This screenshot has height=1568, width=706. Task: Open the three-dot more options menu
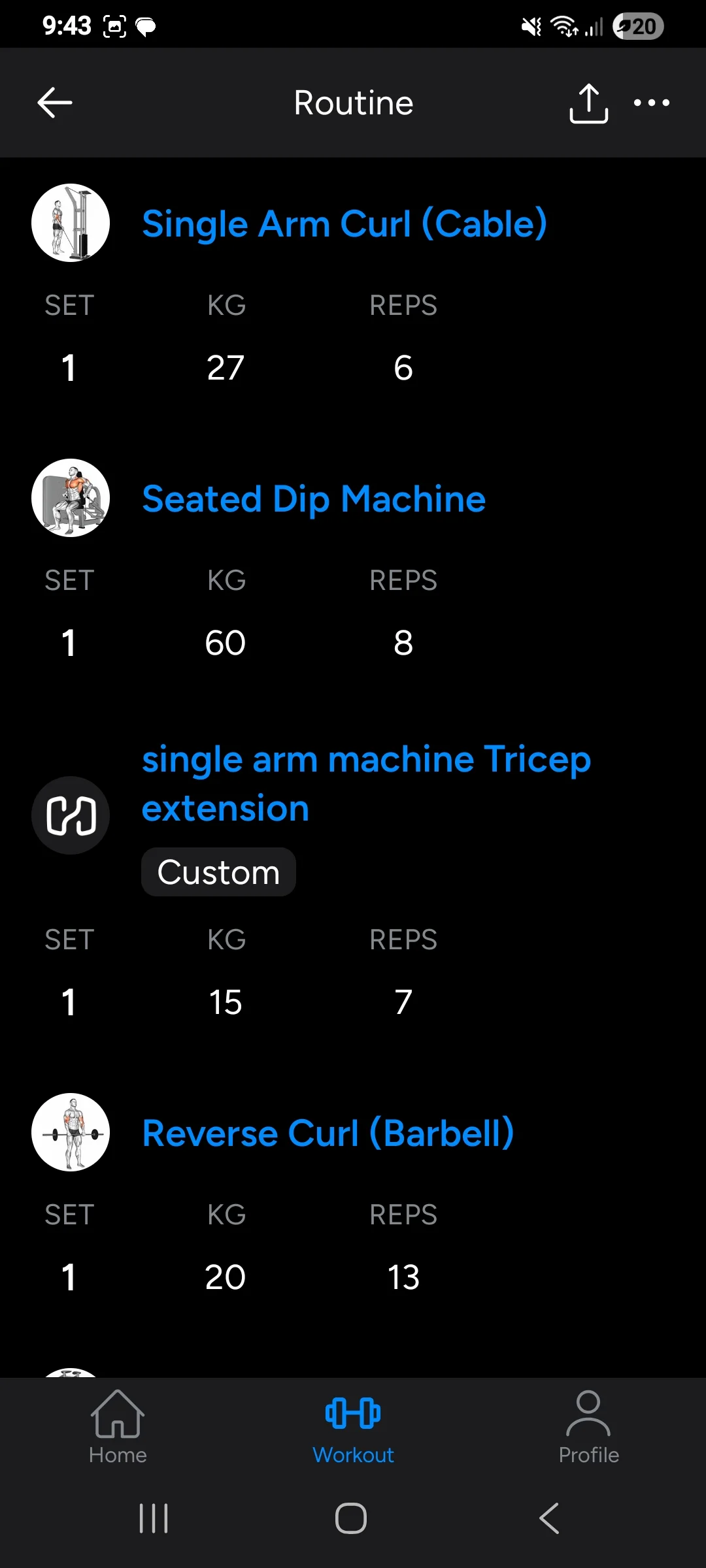pos(651,103)
